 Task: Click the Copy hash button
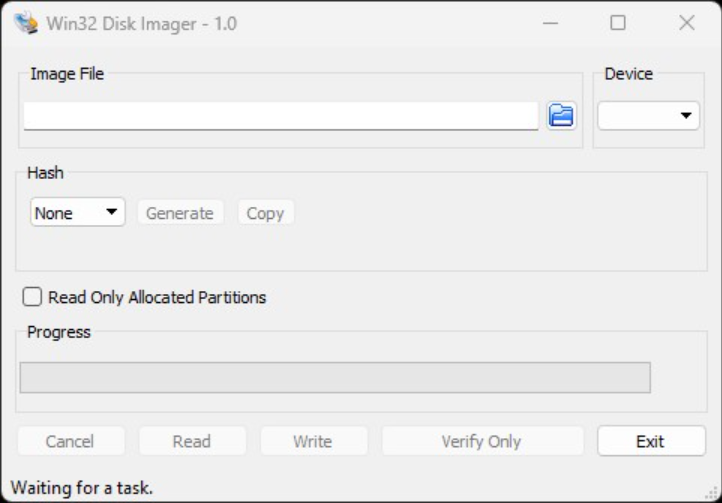click(x=265, y=213)
